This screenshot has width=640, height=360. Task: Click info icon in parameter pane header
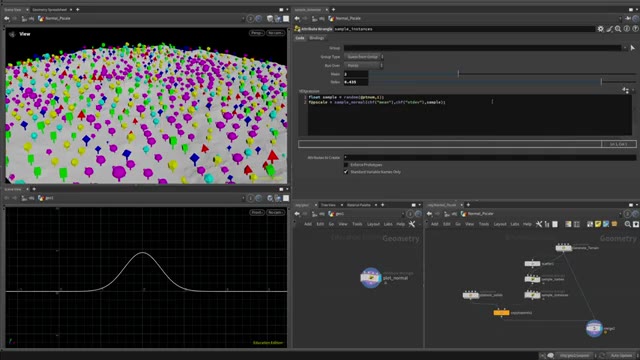point(627,29)
